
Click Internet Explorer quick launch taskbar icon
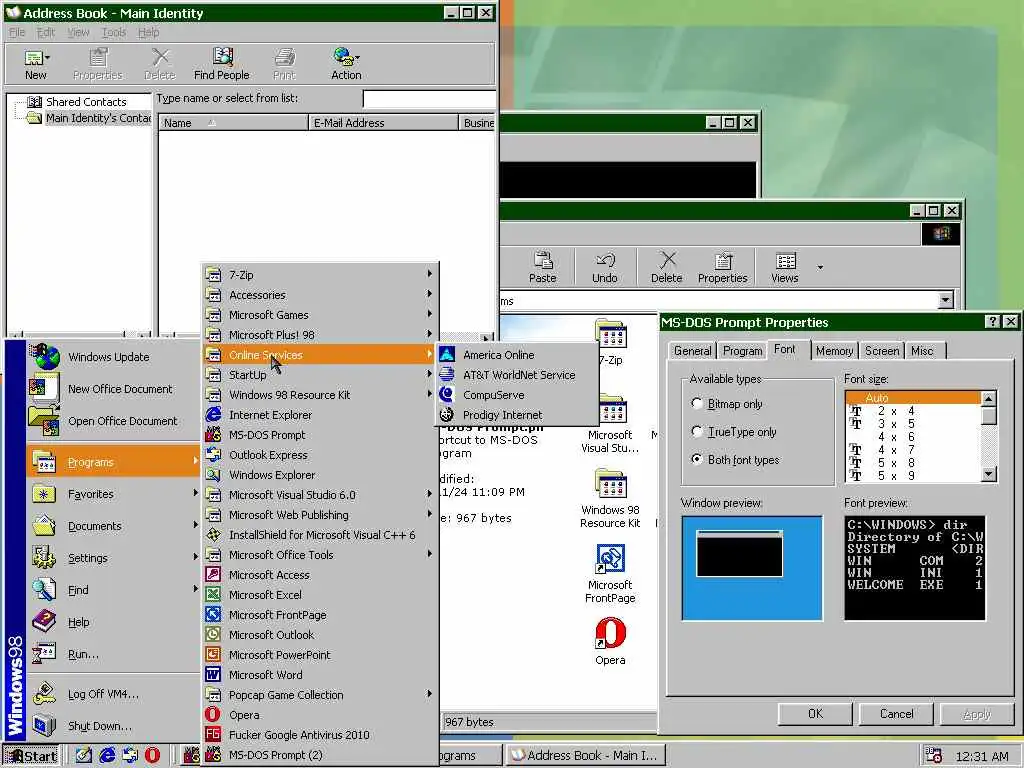click(x=107, y=755)
